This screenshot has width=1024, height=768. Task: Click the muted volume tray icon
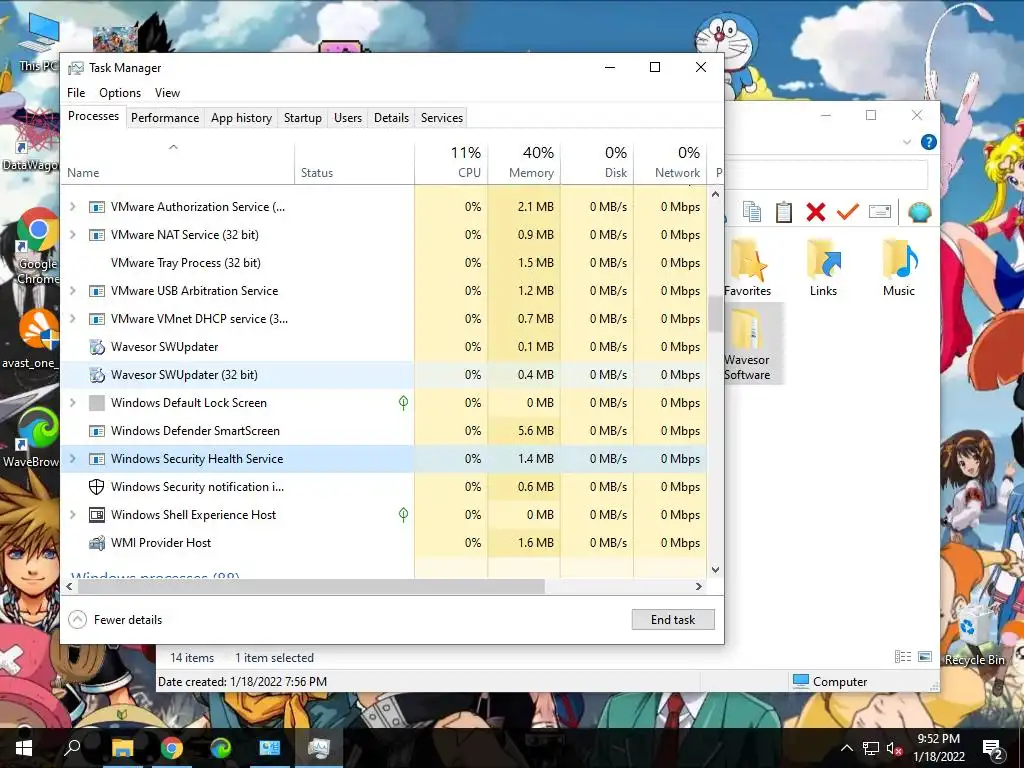(x=895, y=748)
